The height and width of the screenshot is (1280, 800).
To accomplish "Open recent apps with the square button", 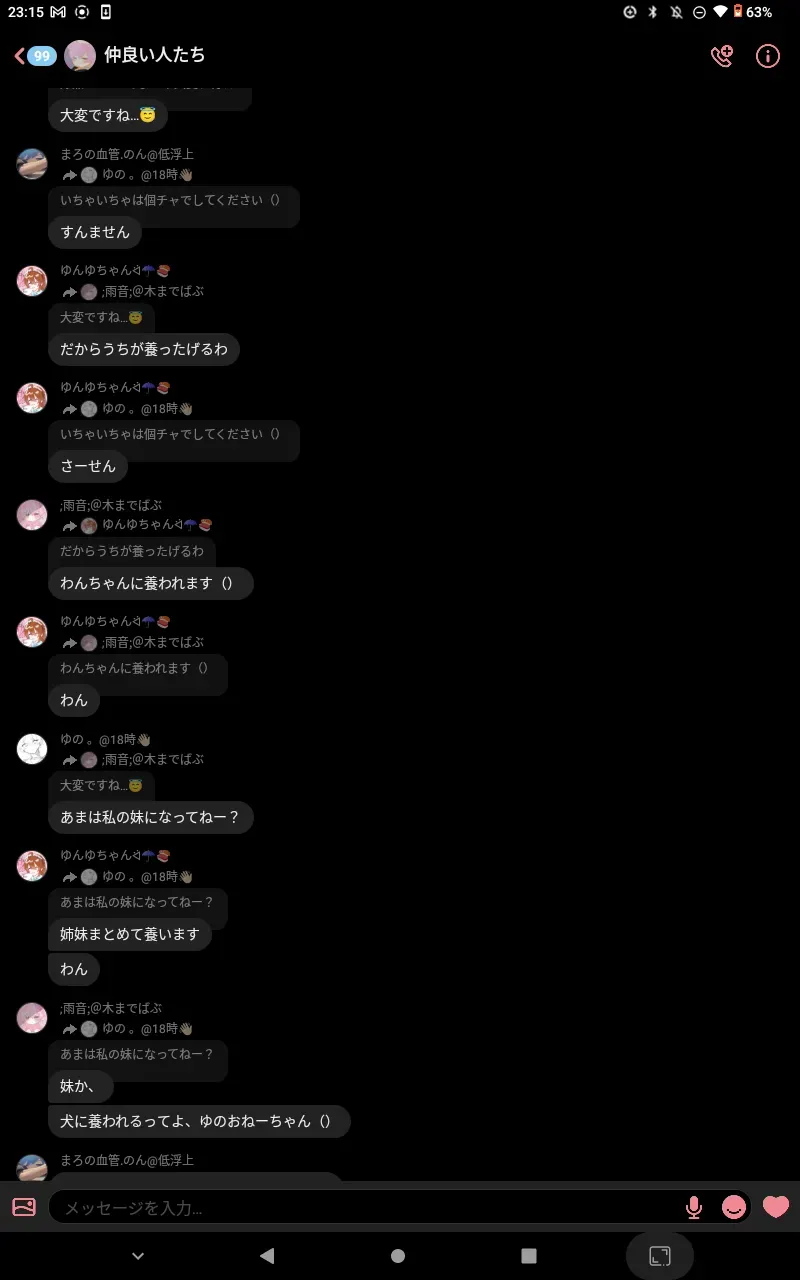I will (529, 1256).
